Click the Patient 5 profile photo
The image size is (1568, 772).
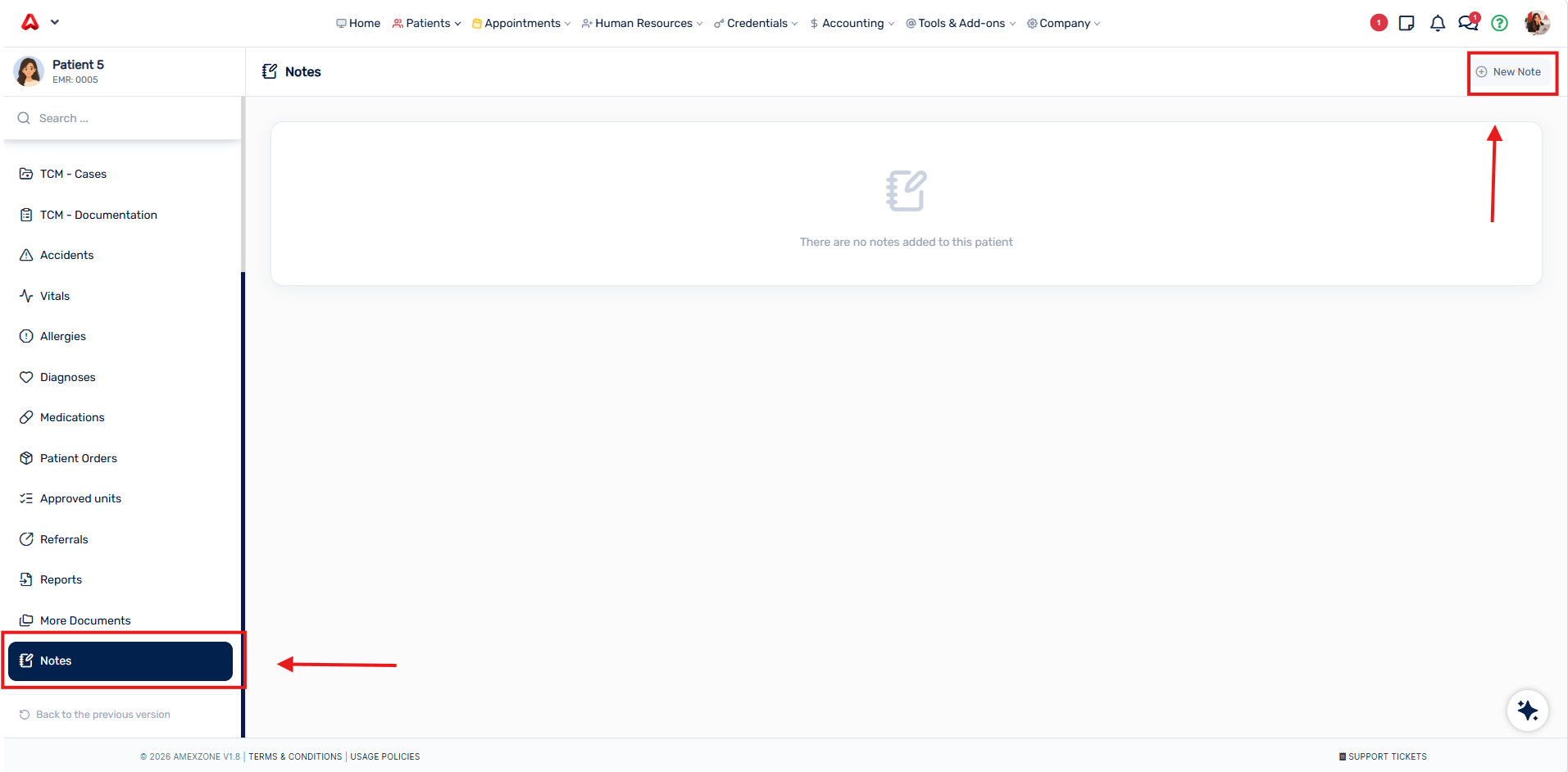29,71
